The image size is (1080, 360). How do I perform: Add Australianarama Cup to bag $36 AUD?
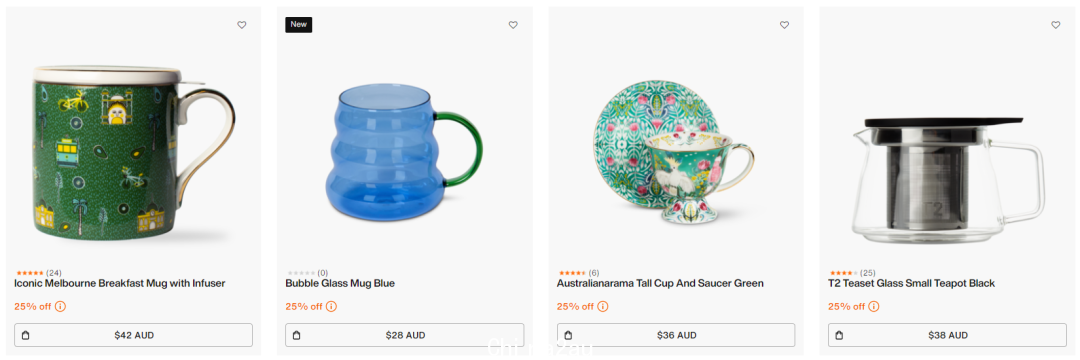676,335
